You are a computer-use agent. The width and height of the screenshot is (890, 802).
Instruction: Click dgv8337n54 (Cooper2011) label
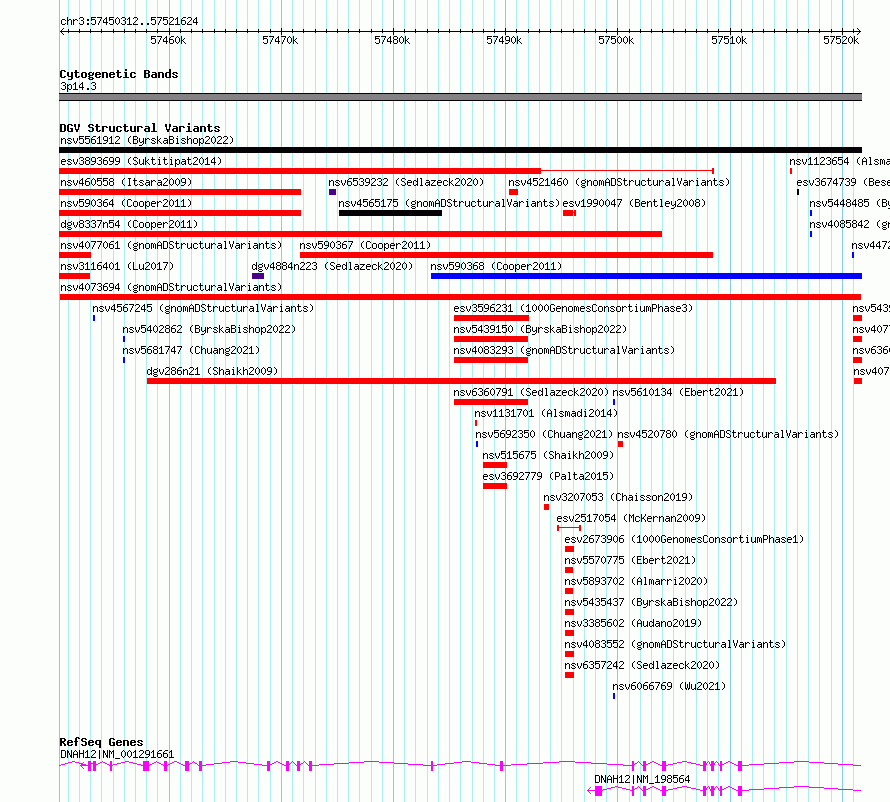129,224
